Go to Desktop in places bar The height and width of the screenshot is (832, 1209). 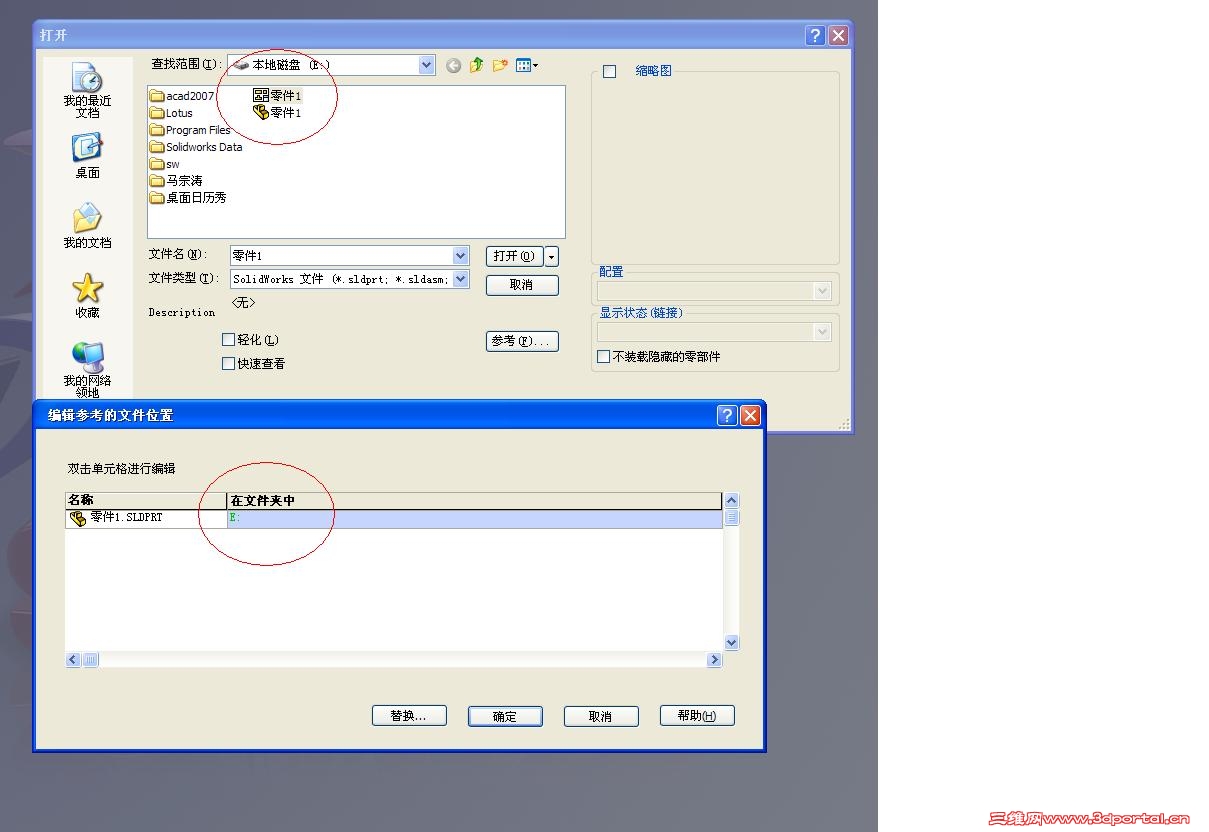[87, 155]
